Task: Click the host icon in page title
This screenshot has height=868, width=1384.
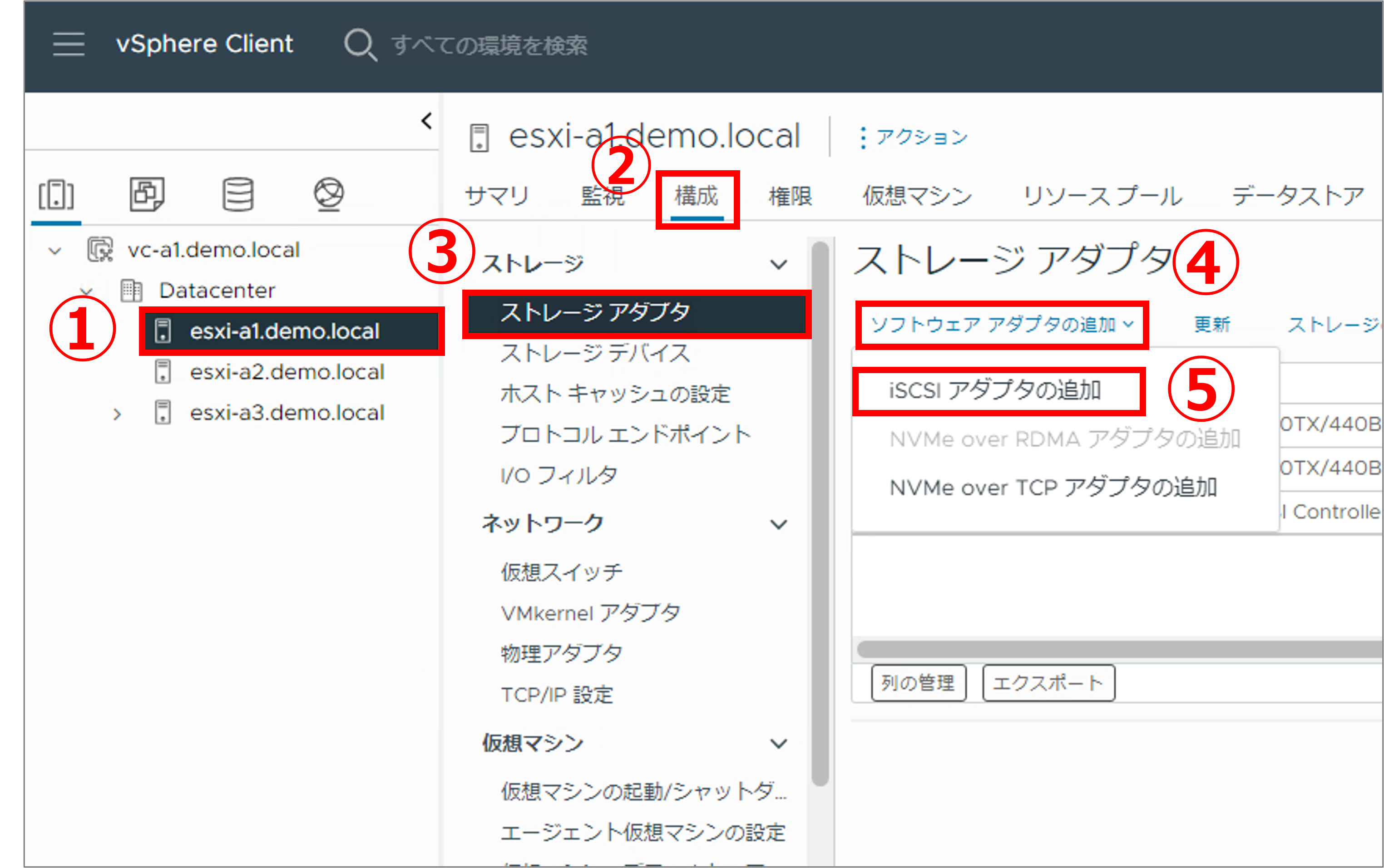Action: click(x=479, y=138)
